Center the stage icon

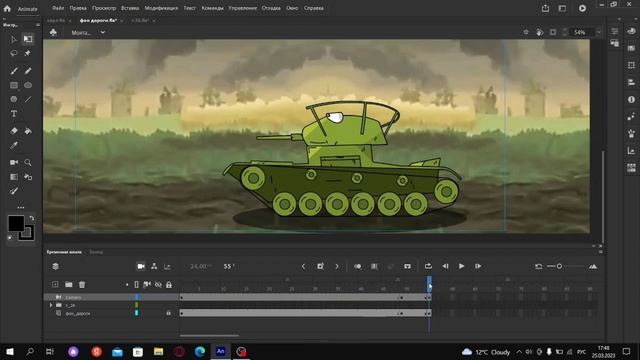[x=526, y=32]
